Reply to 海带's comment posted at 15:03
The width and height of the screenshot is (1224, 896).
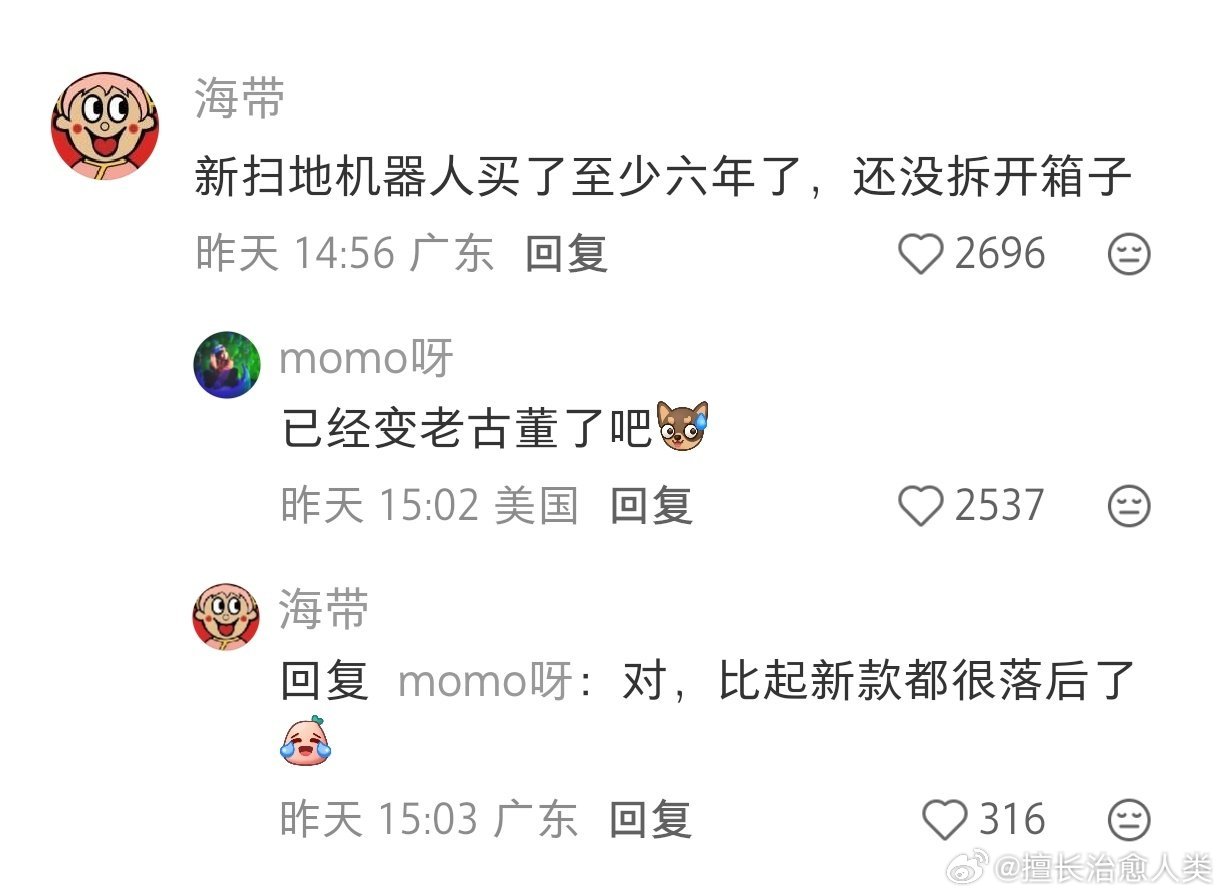point(651,820)
